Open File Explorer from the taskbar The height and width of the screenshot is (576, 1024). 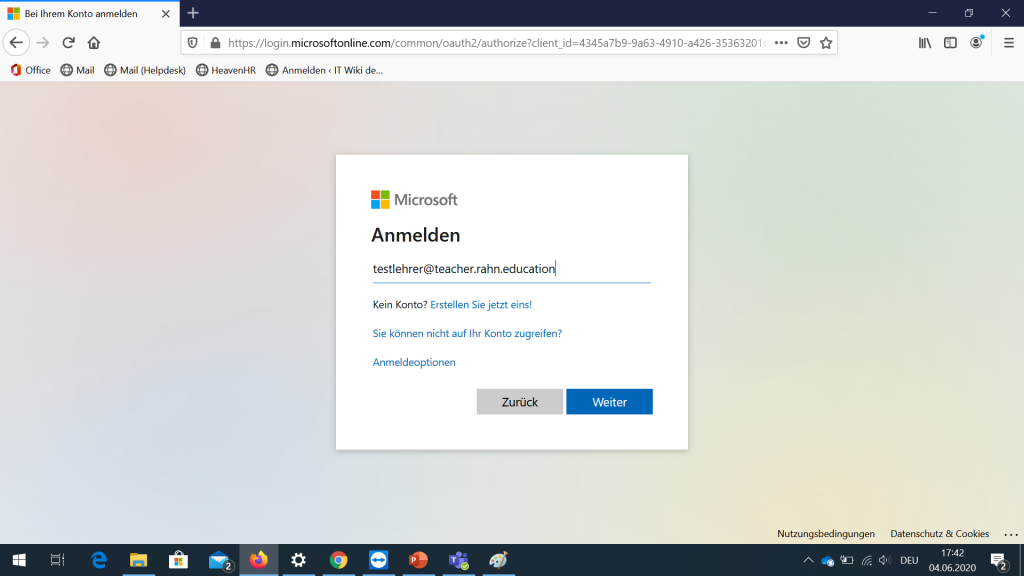pyautogui.click(x=138, y=560)
